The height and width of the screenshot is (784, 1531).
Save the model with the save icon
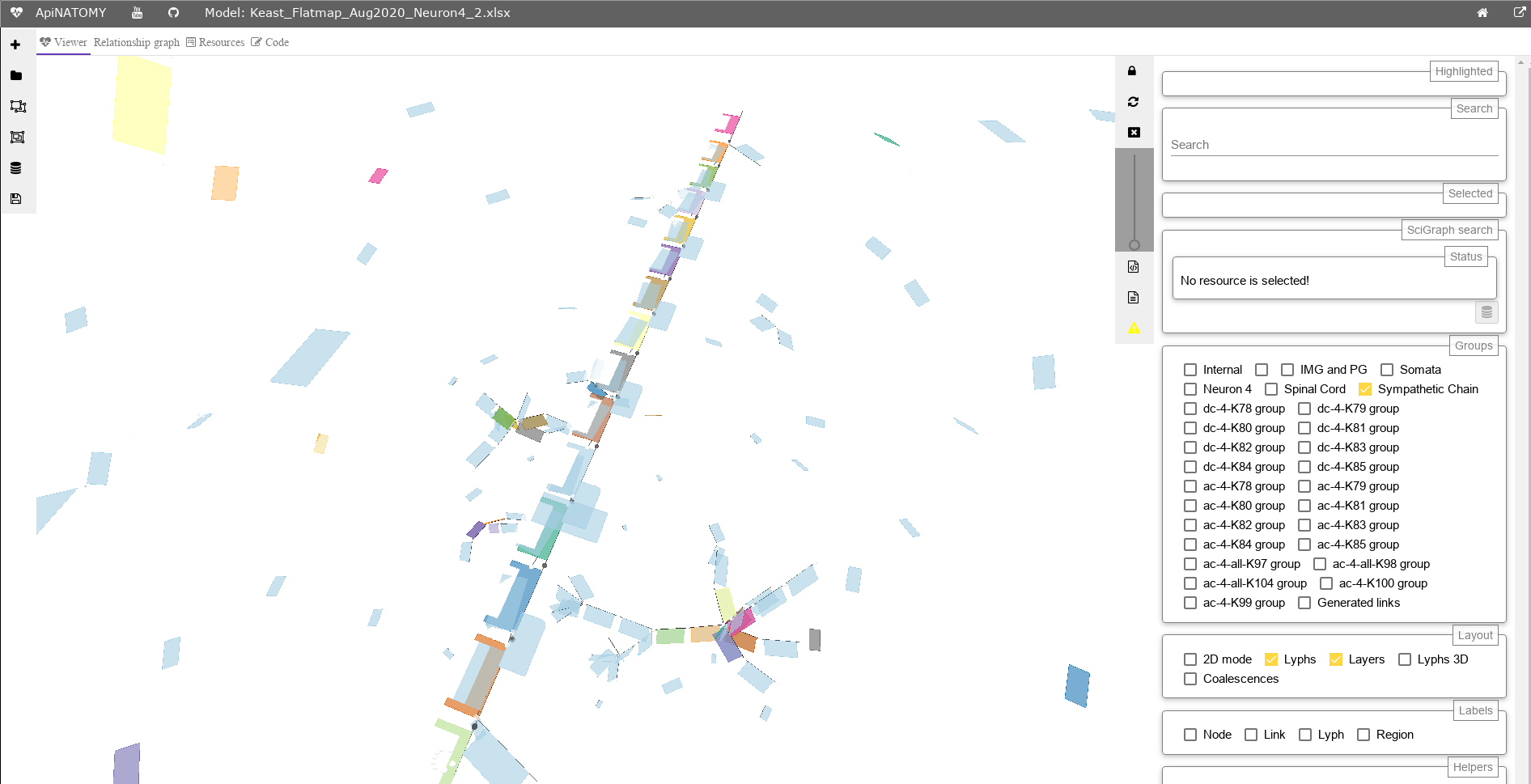tap(16, 198)
